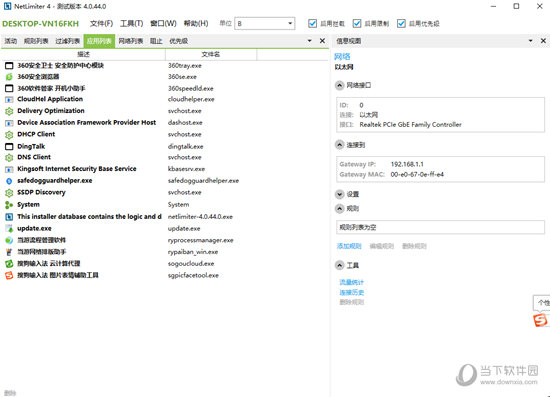This screenshot has height=397, width=550.
Task: Select the cloudhelper.exe file name
Action: (x=191, y=99)
